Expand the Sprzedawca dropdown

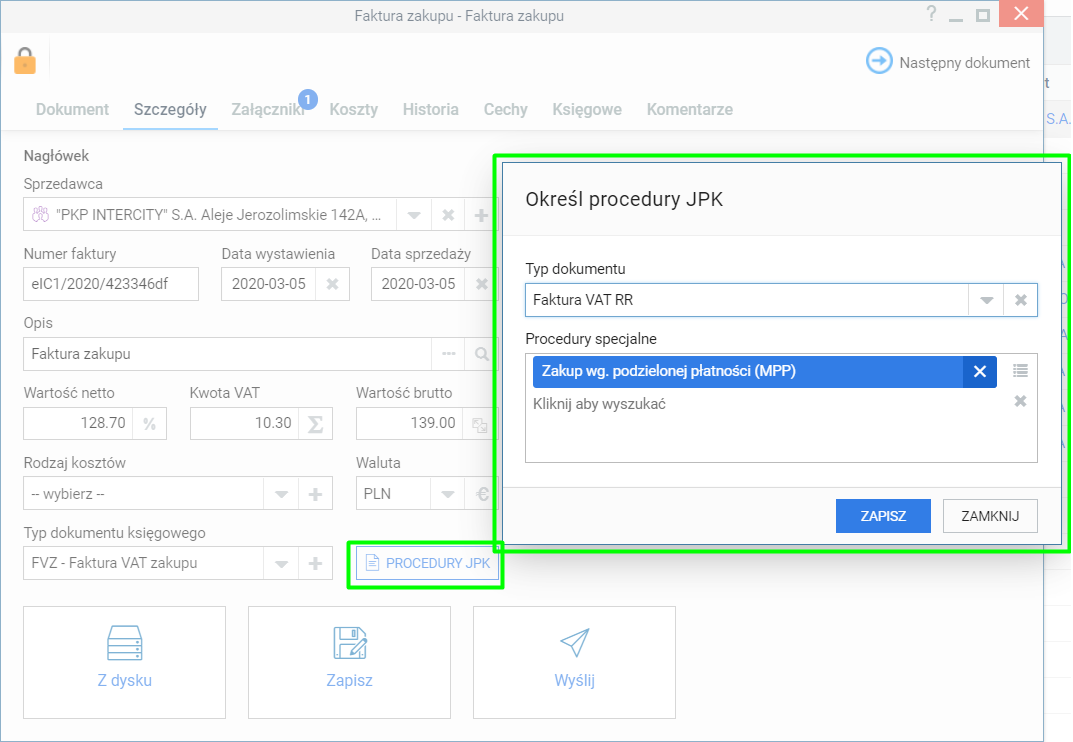pos(414,215)
